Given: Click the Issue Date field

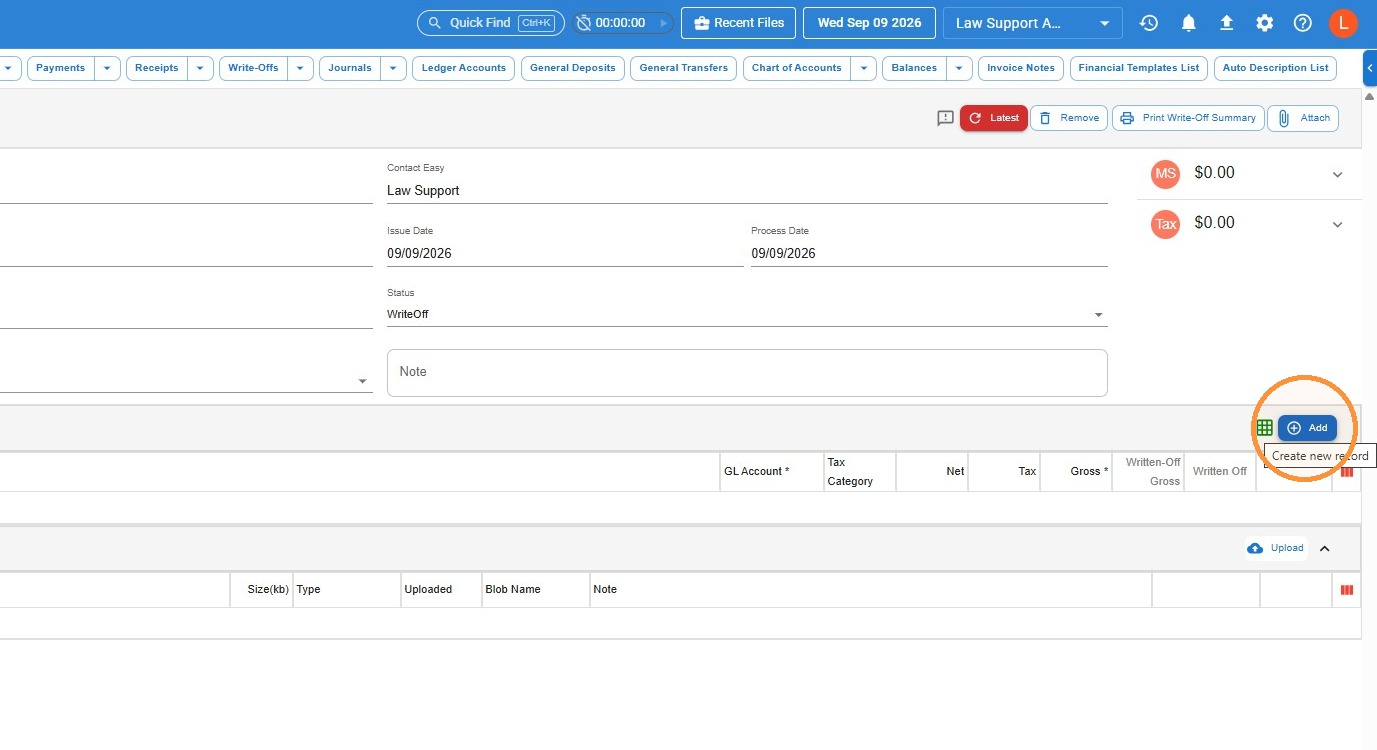Looking at the screenshot, I should point(565,253).
